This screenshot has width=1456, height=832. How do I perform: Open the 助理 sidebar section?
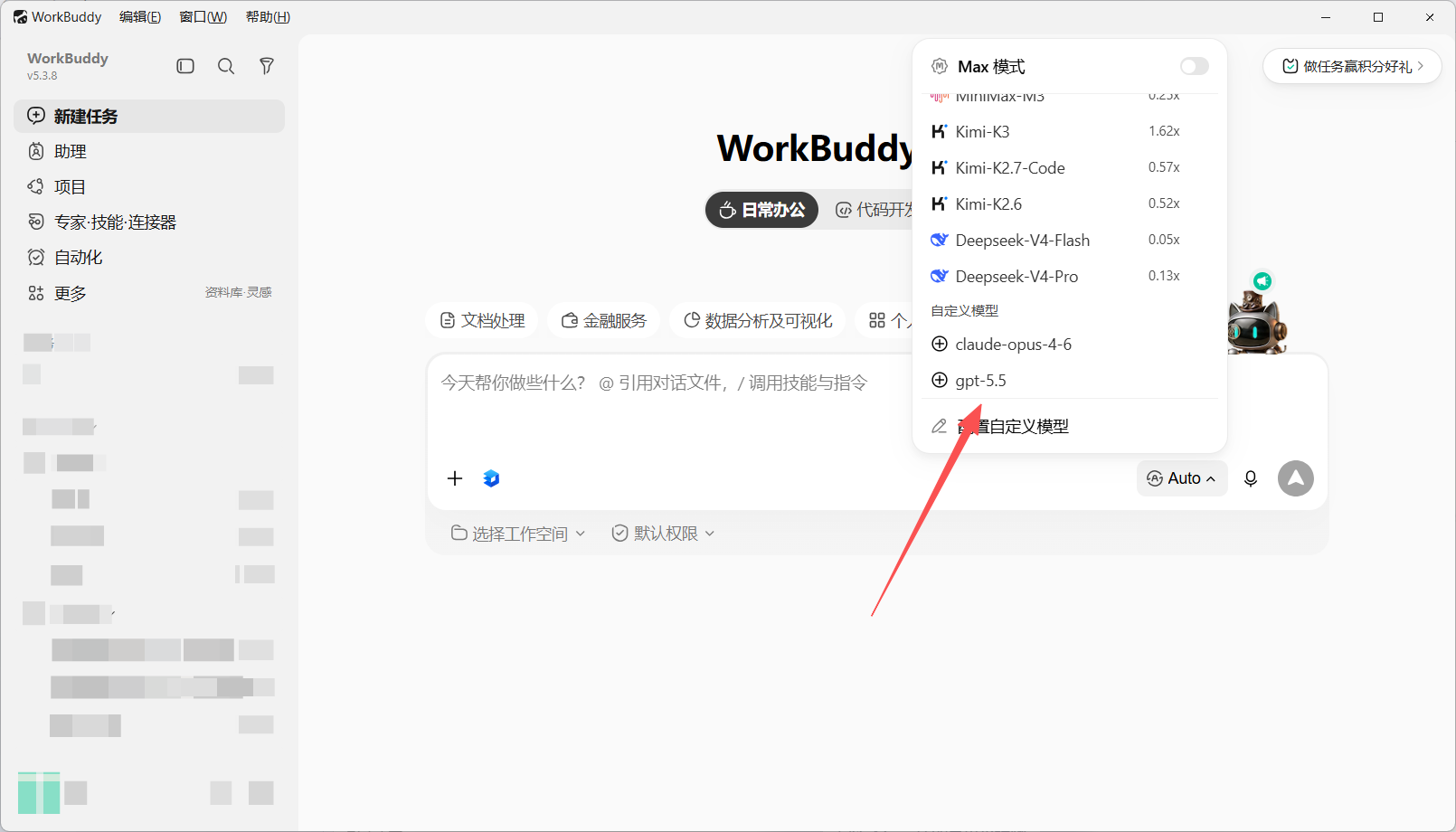pyautogui.click(x=149, y=151)
